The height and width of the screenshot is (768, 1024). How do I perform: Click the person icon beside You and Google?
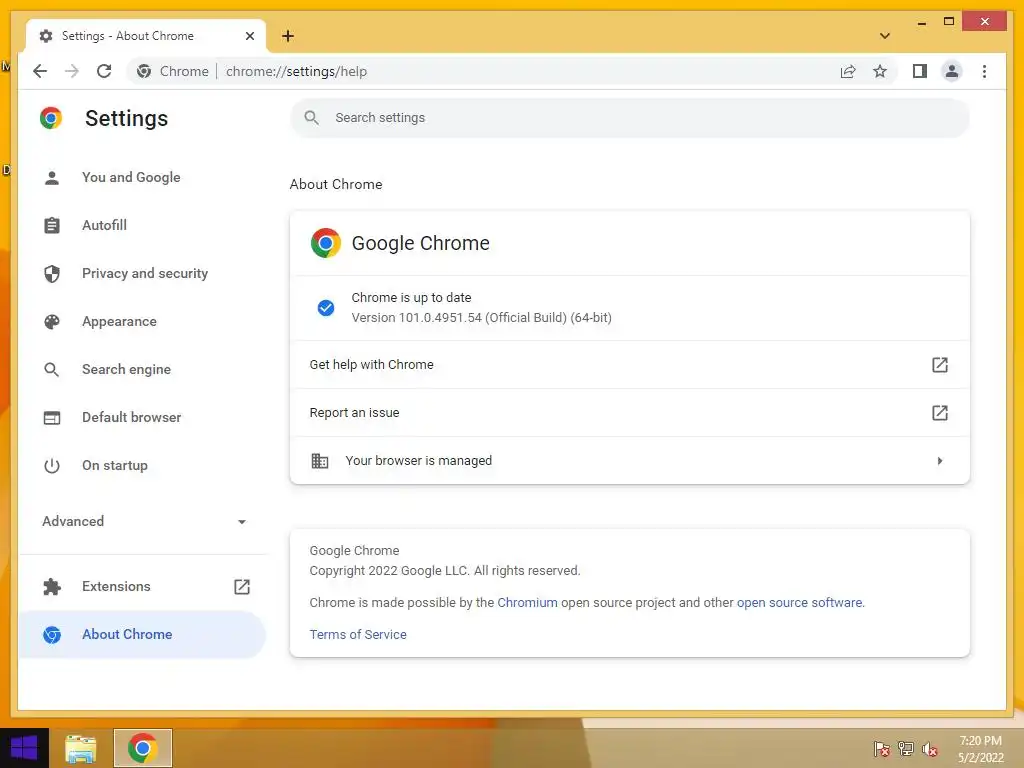coord(52,178)
